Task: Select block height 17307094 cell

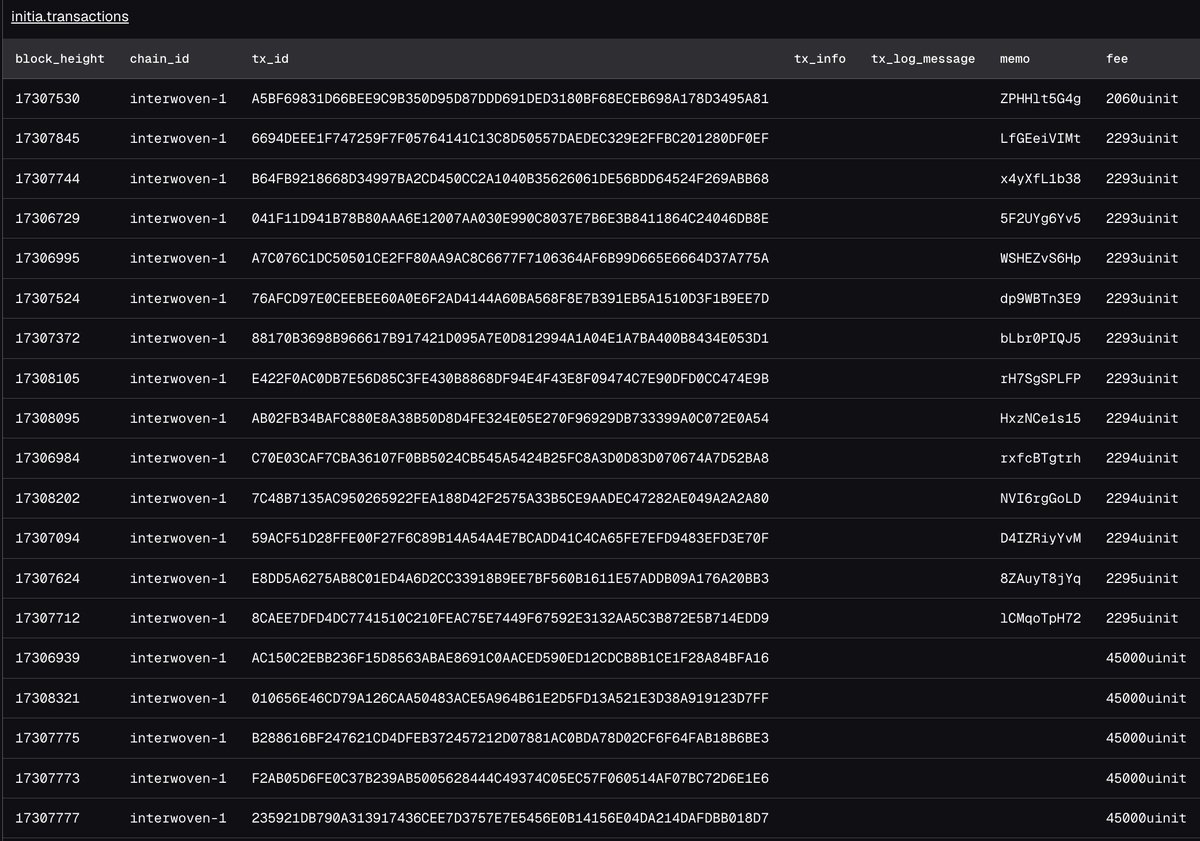Action: [47, 539]
